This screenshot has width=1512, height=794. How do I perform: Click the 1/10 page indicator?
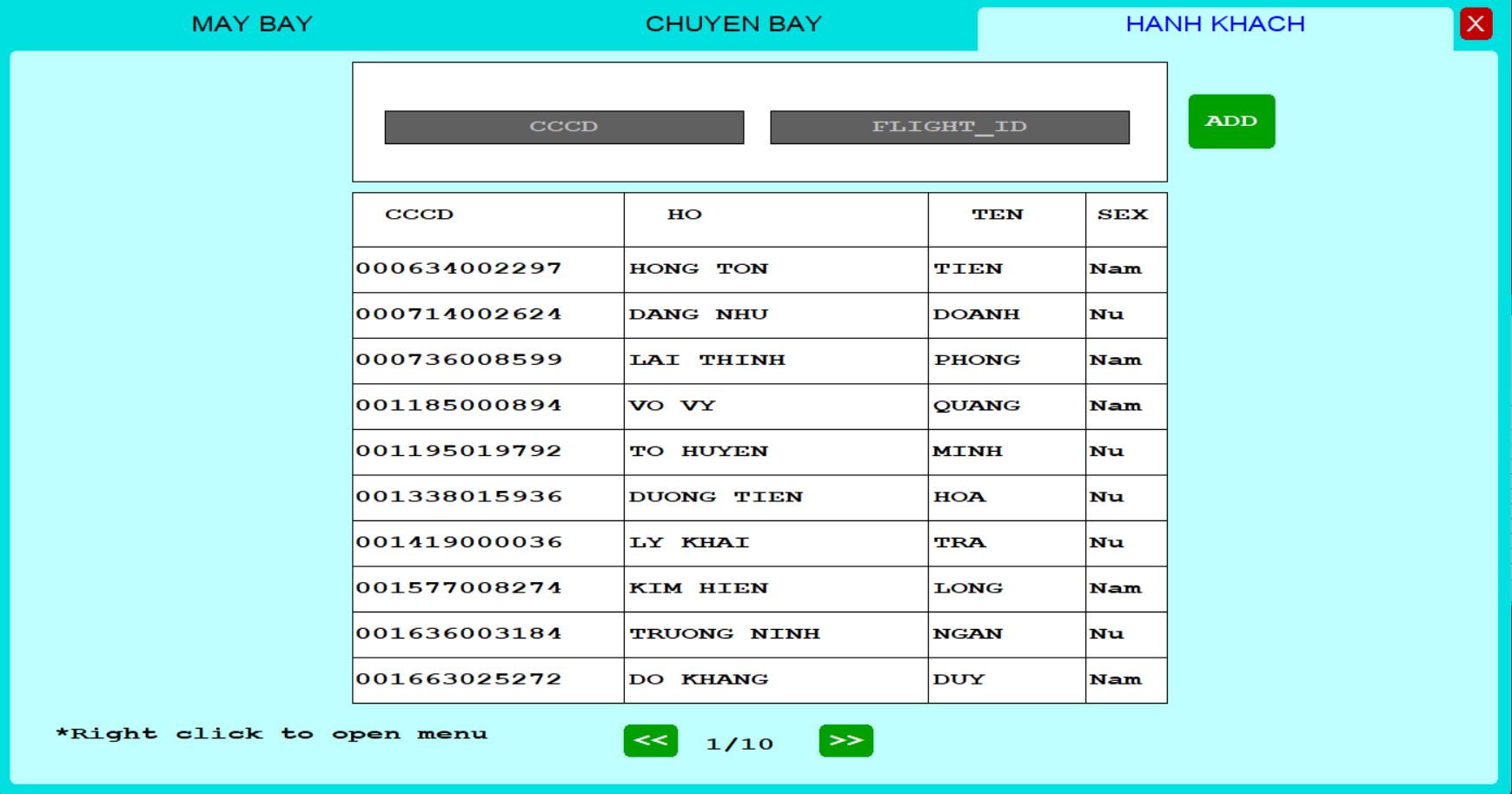pos(739,744)
